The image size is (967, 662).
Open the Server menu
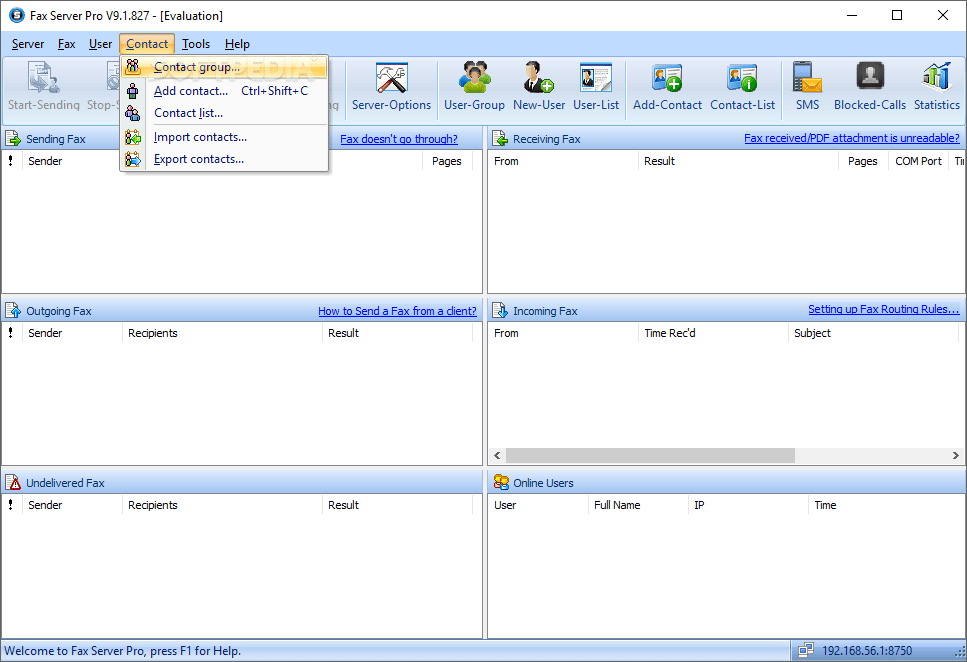click(x=28, y=44)
